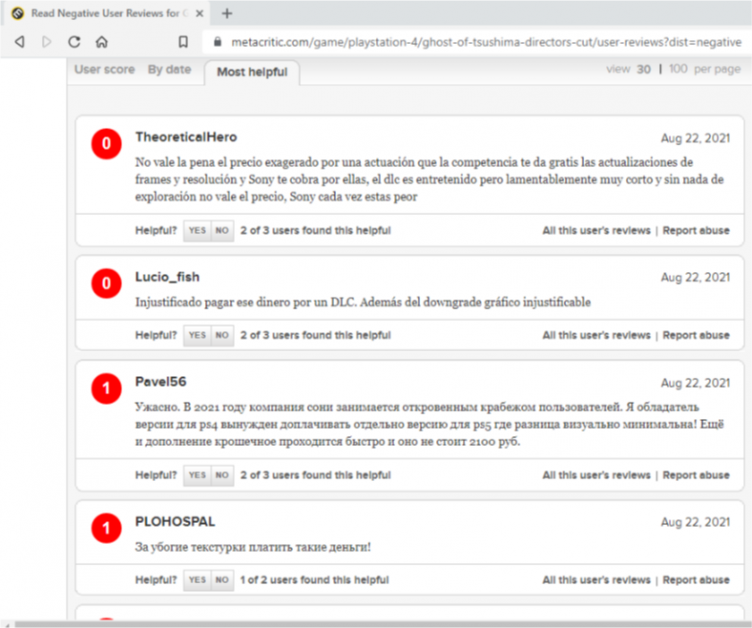The width and height of the screenshot is (752, 628).
Task: Click the browser forward arrow icon
Action: point(47,42)
